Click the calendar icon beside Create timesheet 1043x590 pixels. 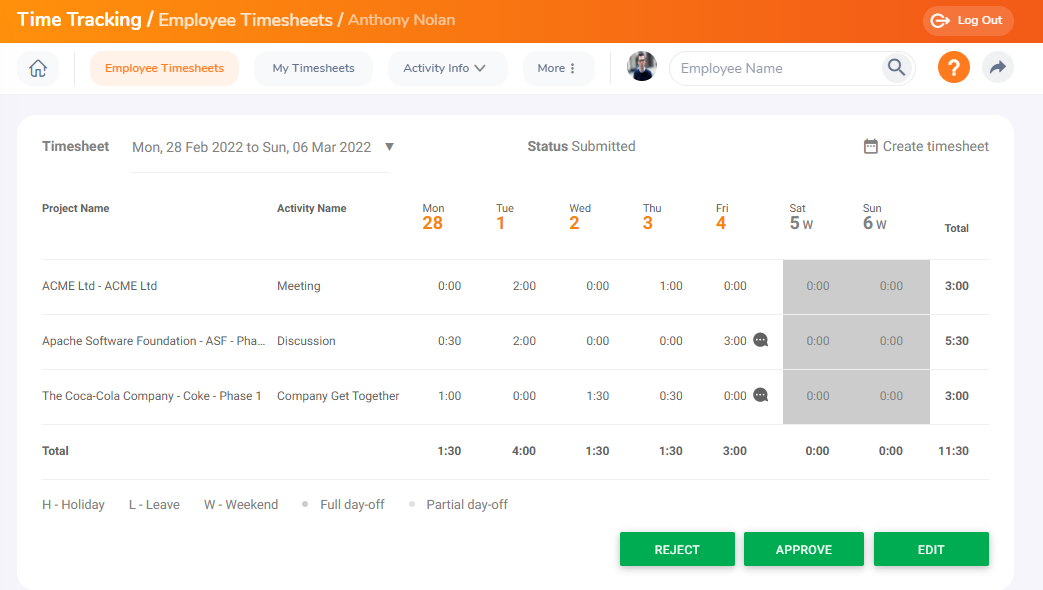(870, 146)
